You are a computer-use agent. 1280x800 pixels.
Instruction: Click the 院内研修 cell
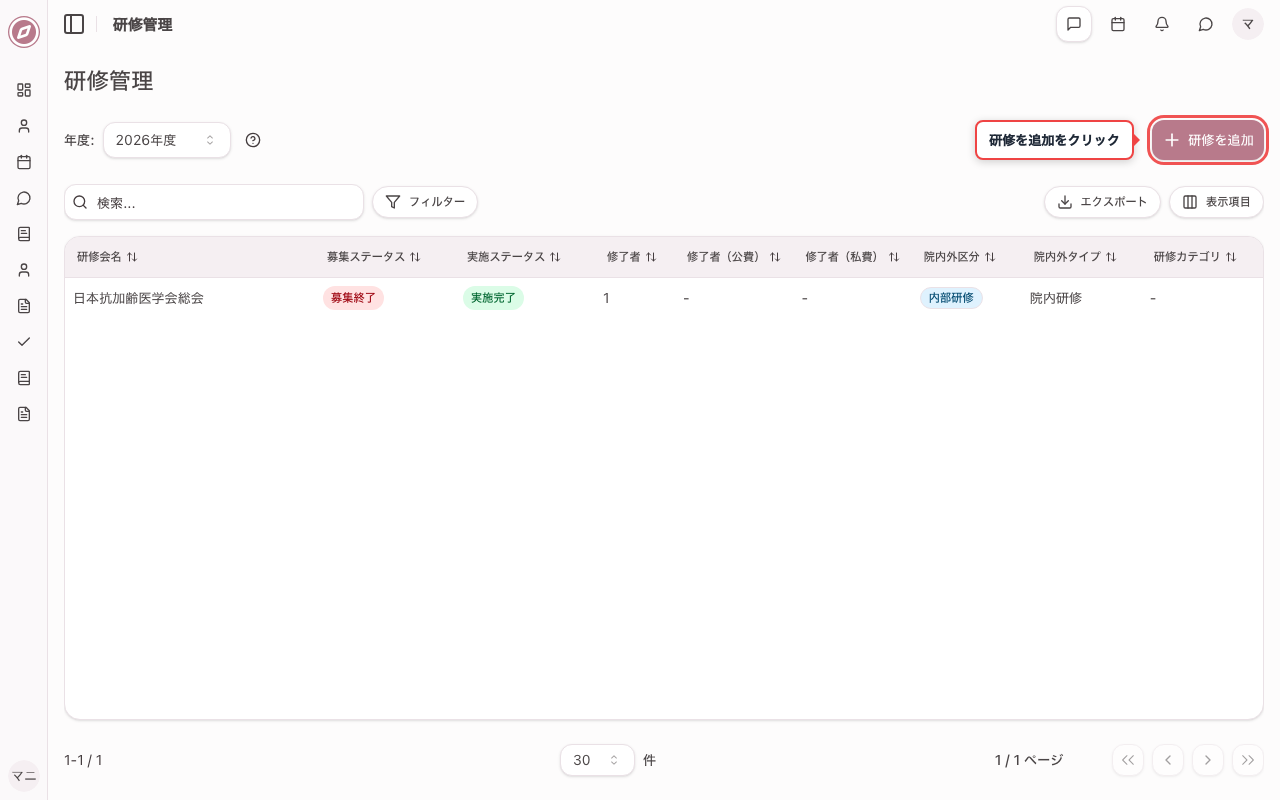coord(1056,298)
